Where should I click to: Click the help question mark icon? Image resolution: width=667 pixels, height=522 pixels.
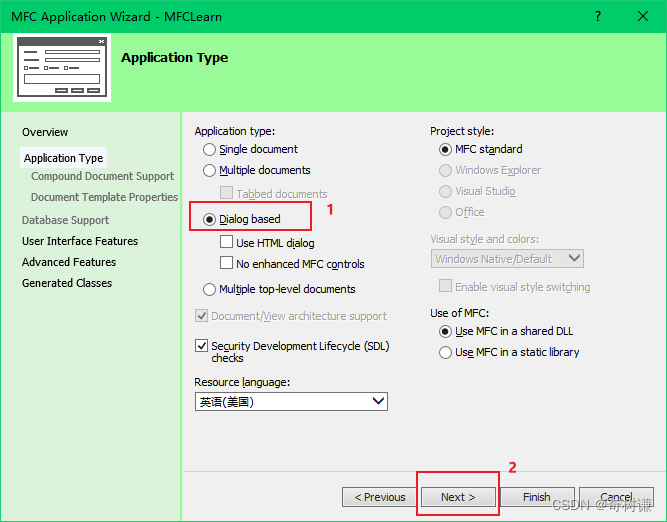pyautogui.click(x=598, y=17)
